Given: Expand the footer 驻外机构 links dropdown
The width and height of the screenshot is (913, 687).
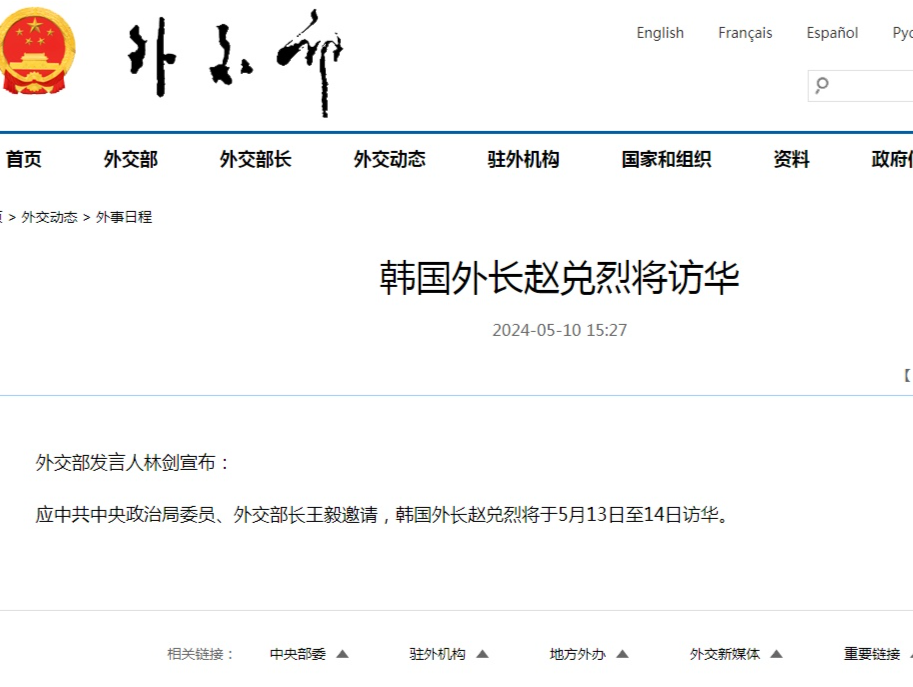Looking at the screenshot, I should pos(448,654).
